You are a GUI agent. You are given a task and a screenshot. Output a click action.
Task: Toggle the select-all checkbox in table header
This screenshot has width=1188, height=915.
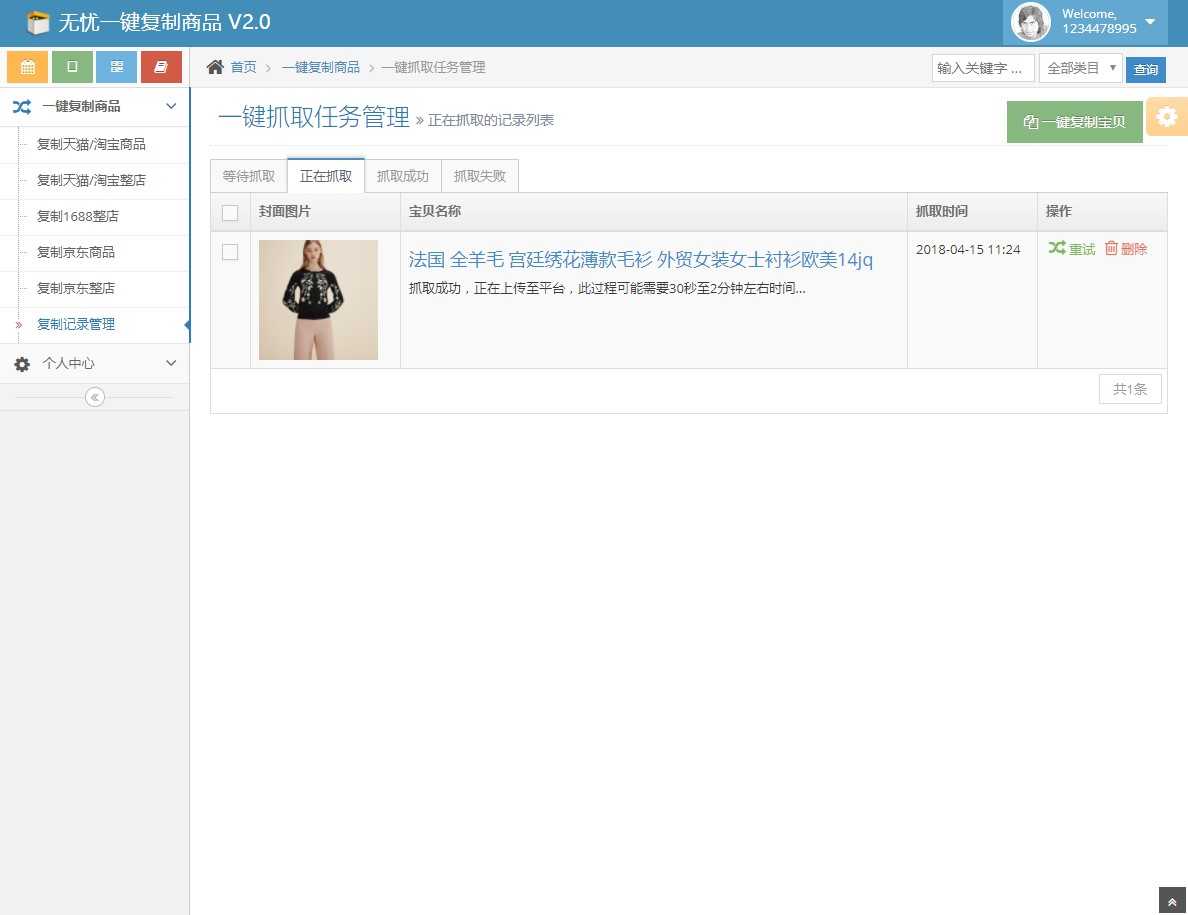230,213
